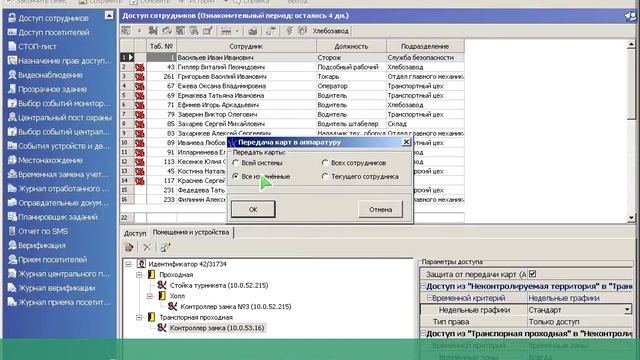Image resolution: width=640 pixels, height=360 pixels.
Task: Click employee list scrollbar down arrow
Action: 631,218
